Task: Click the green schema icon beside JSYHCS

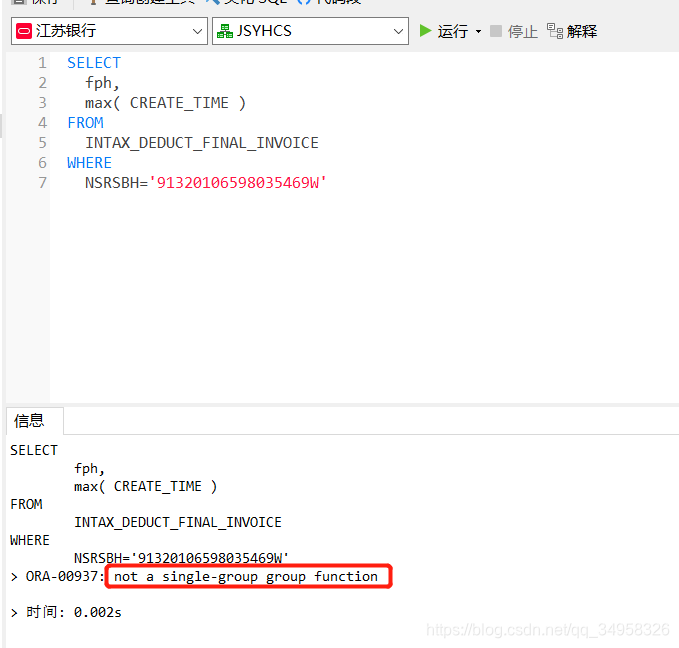Action: [225, 31]
